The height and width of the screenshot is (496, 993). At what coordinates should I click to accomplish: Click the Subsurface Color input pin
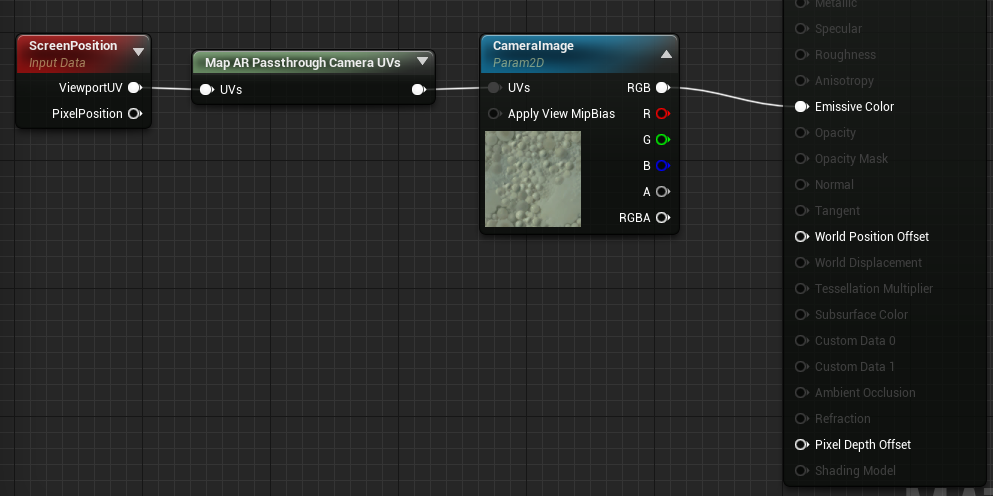pyautogui.click(x=801, y=314)
